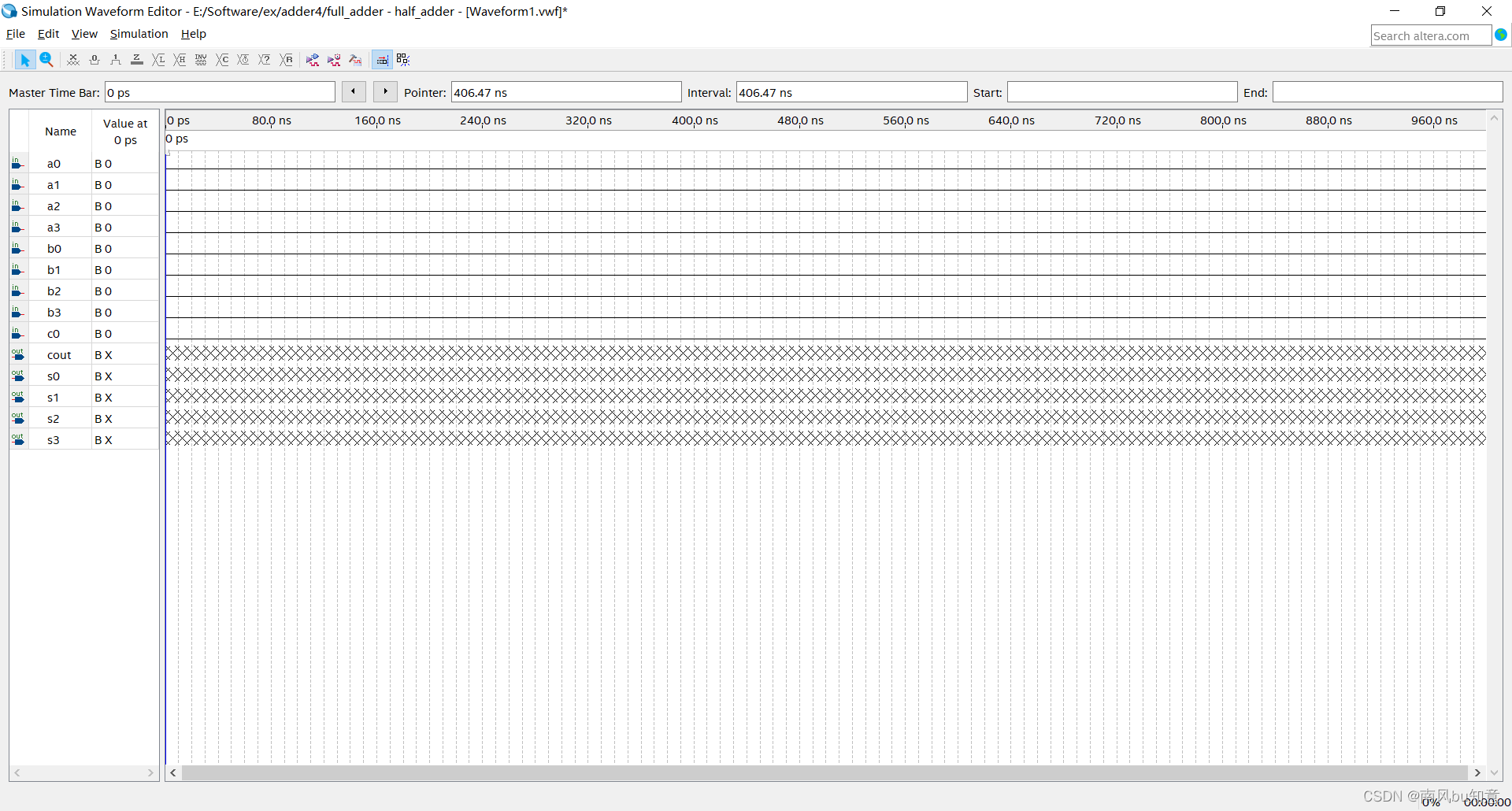Viewport: 1512px width, 811px height.
Task: Select output signal s2 row
Action: (x=84, y=419)
